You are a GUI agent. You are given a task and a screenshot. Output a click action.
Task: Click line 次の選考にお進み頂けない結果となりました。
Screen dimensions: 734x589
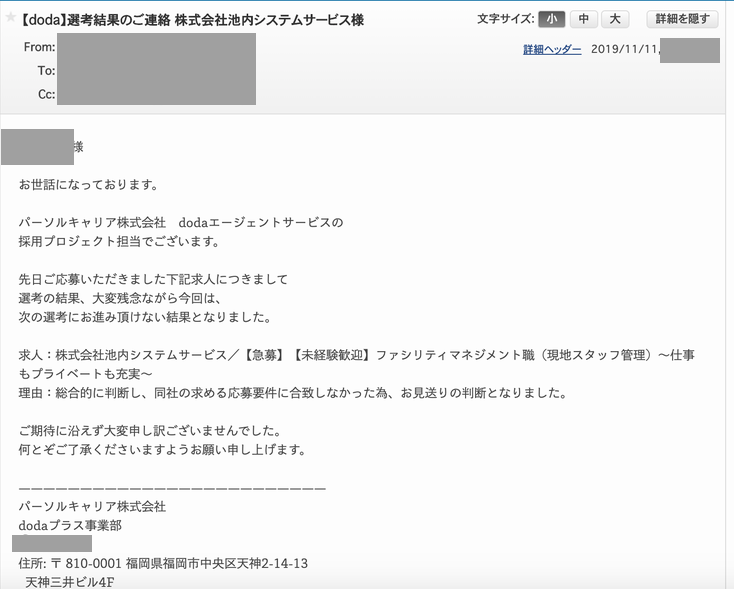pos(146,317)
